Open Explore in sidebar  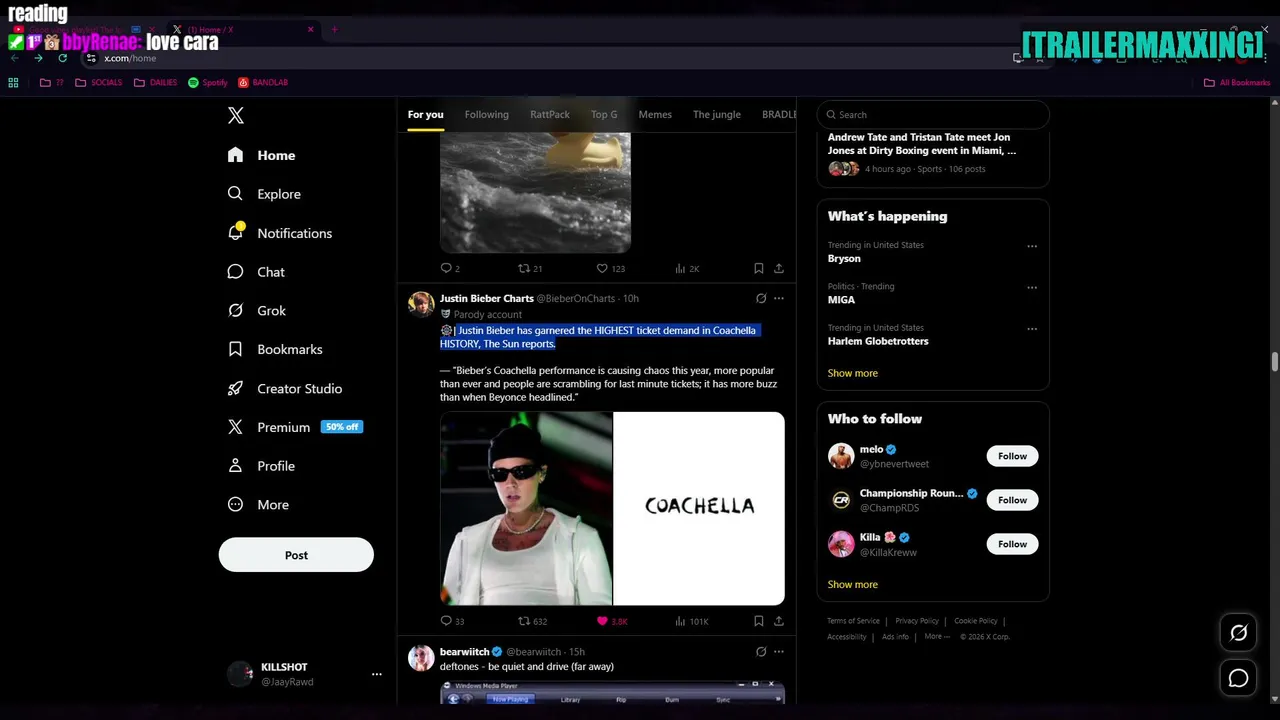[264, 194]
